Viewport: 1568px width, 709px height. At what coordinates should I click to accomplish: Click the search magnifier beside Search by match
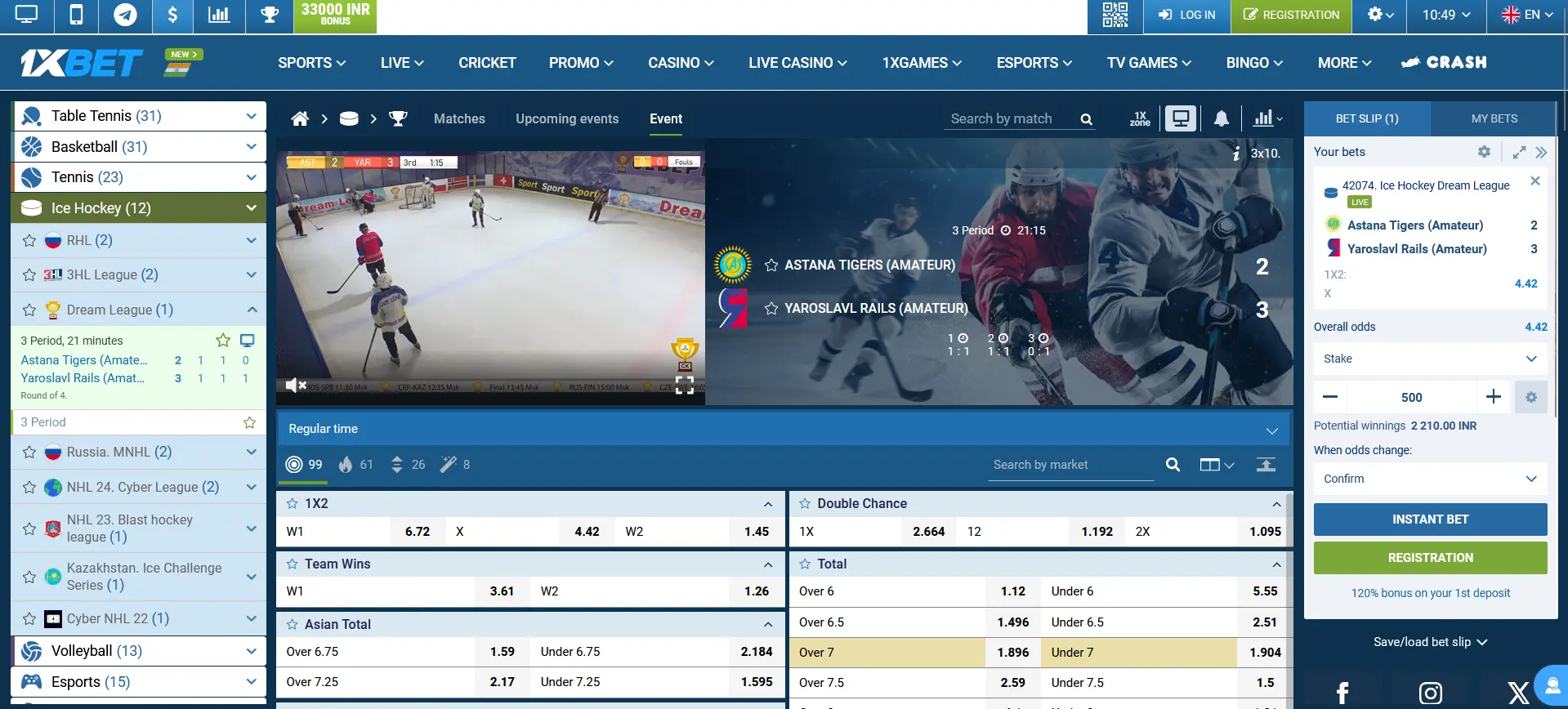[x=1086, y=119]
